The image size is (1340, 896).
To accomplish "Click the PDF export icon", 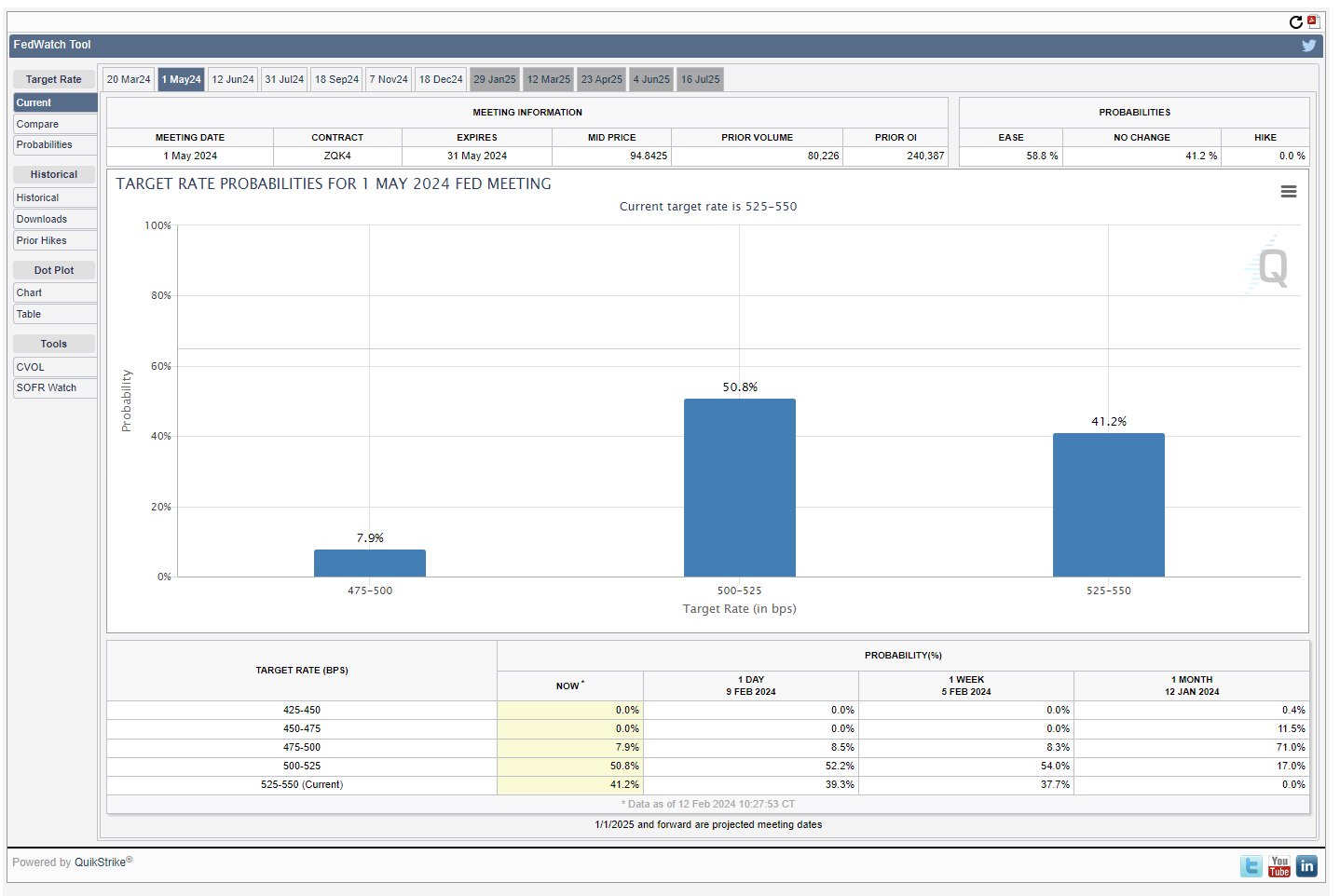I will point(1313,21).
